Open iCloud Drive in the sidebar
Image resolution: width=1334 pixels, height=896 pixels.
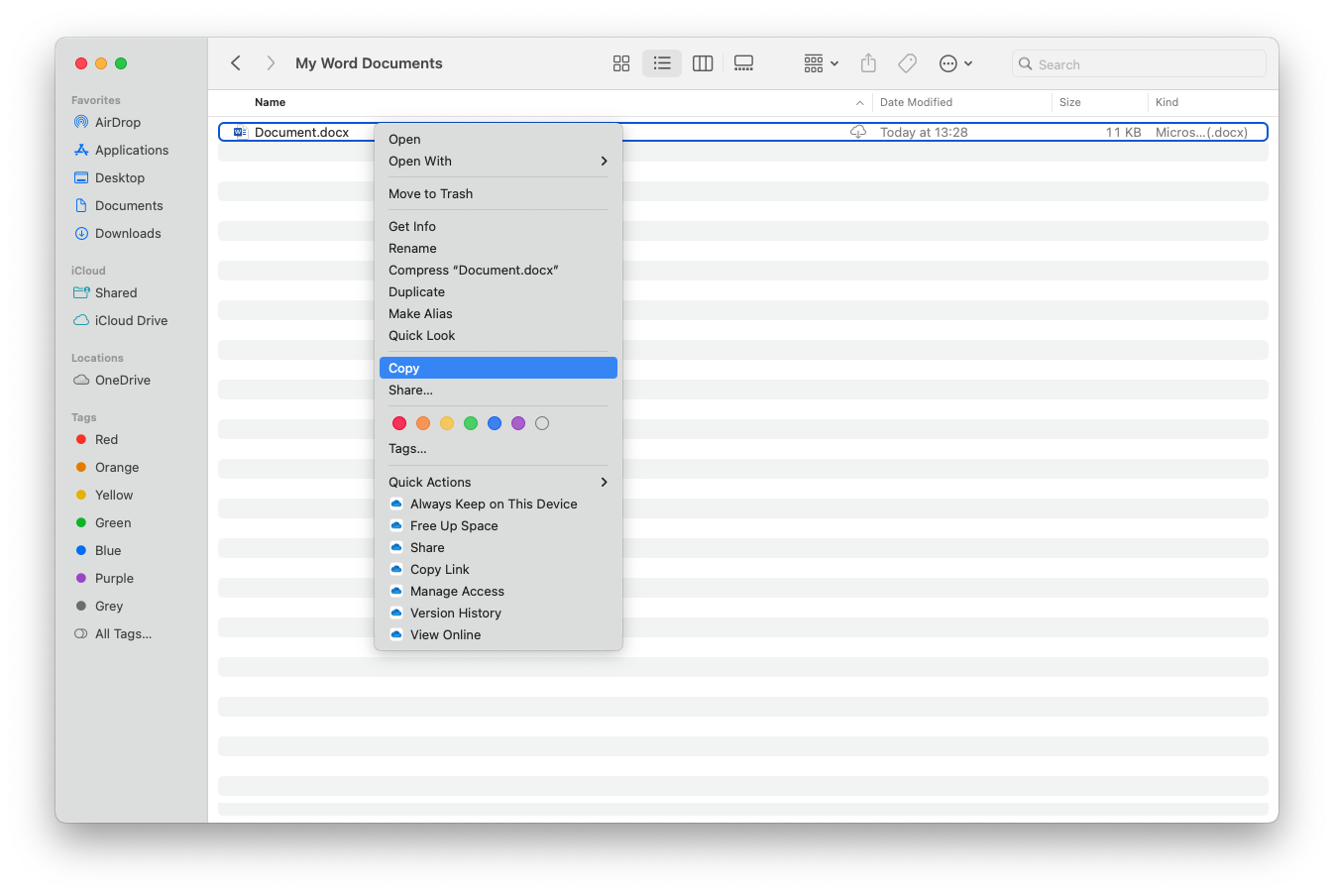pos(121,320)
